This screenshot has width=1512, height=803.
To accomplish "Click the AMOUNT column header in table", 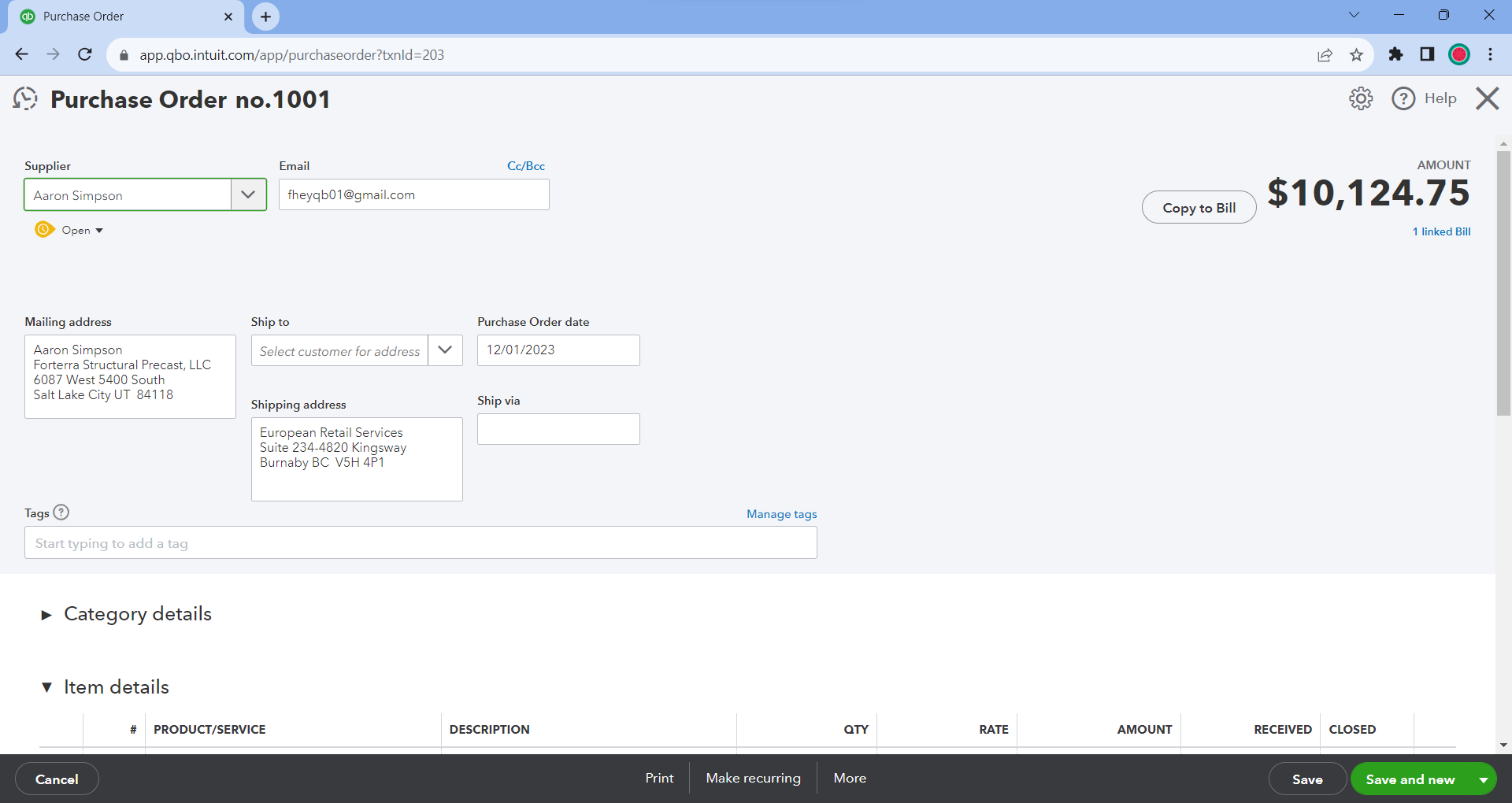I will 1144,729.
